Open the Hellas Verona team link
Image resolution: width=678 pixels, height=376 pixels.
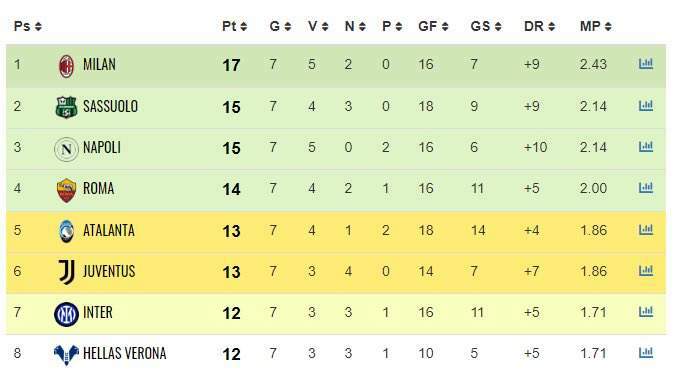[x=125, y=354]
